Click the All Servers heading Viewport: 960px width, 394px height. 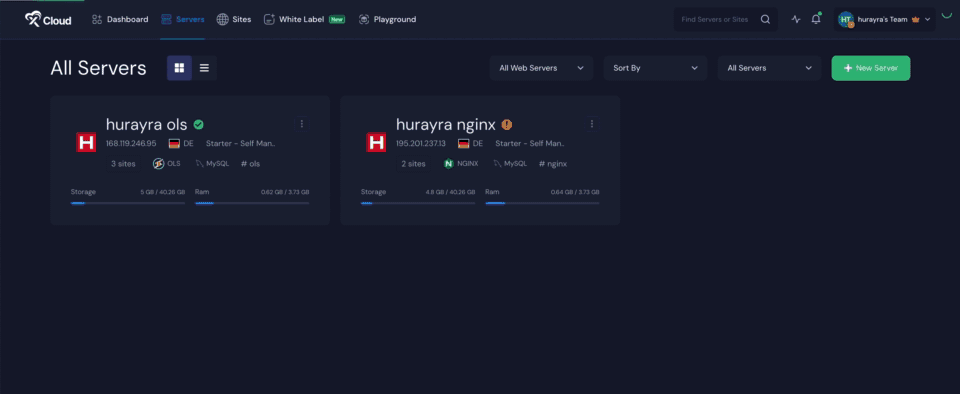pos(99,68)
